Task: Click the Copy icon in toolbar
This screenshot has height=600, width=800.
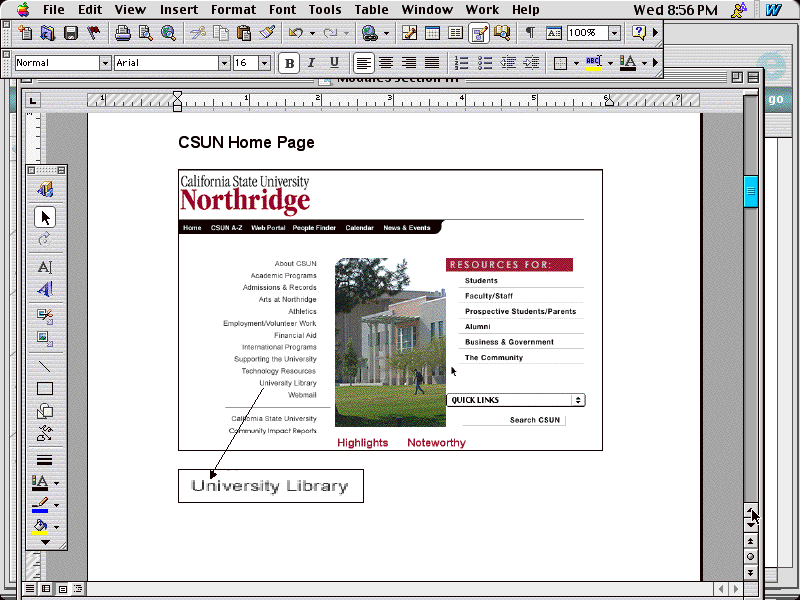Action: coord(220,33)
